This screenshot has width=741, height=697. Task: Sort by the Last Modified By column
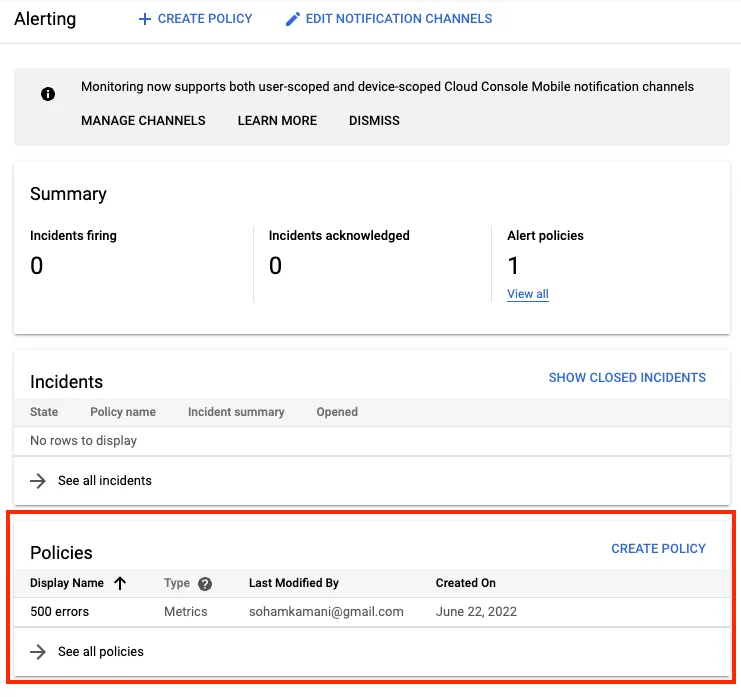pos(294,583)
